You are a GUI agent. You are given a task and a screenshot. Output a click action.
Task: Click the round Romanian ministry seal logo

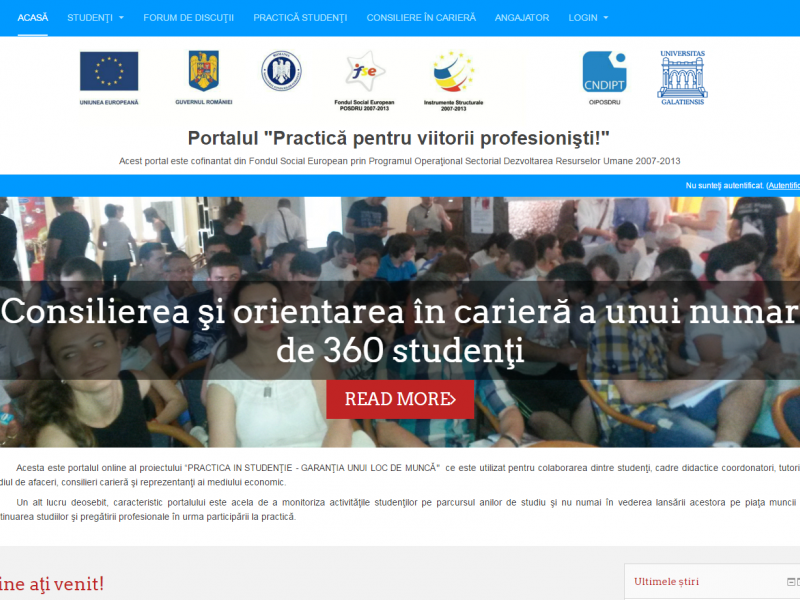[x=282, y=71]
